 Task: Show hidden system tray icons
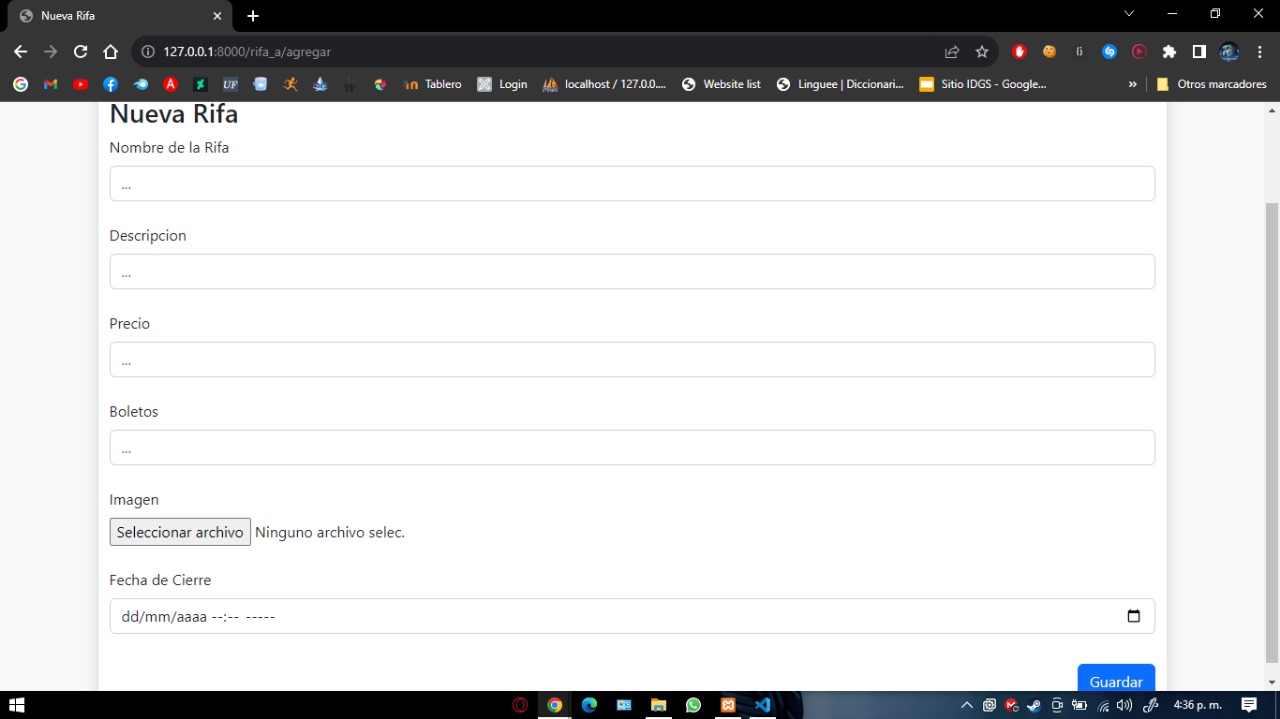[x=967, y=705]
